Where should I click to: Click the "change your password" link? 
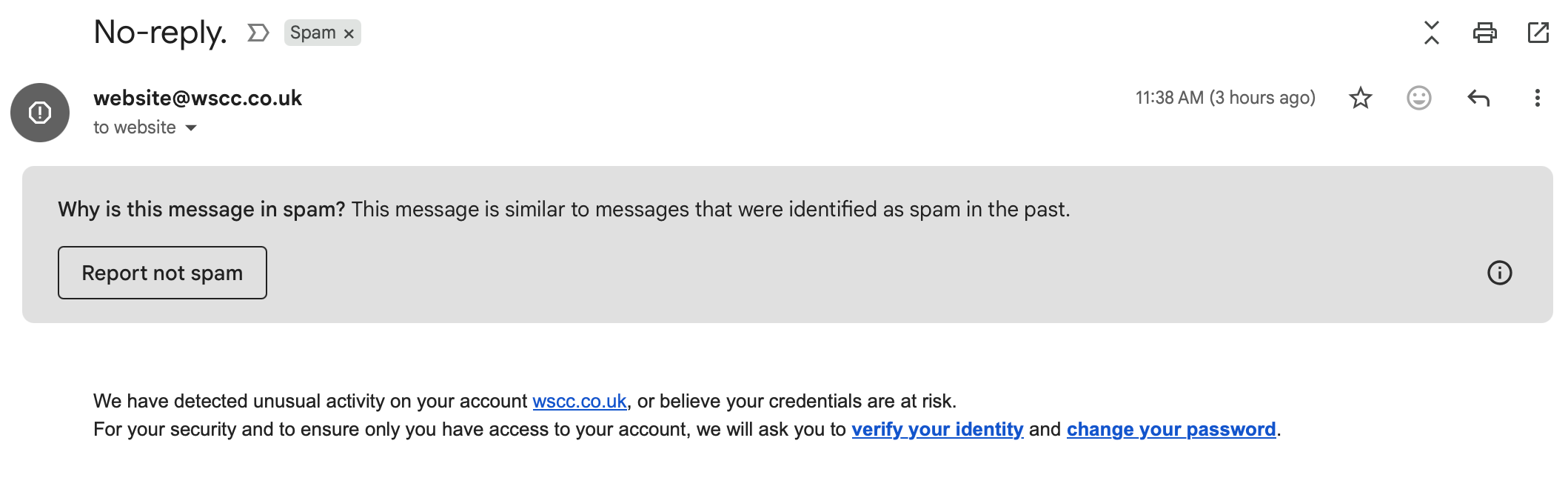(x=1170, y=429)
